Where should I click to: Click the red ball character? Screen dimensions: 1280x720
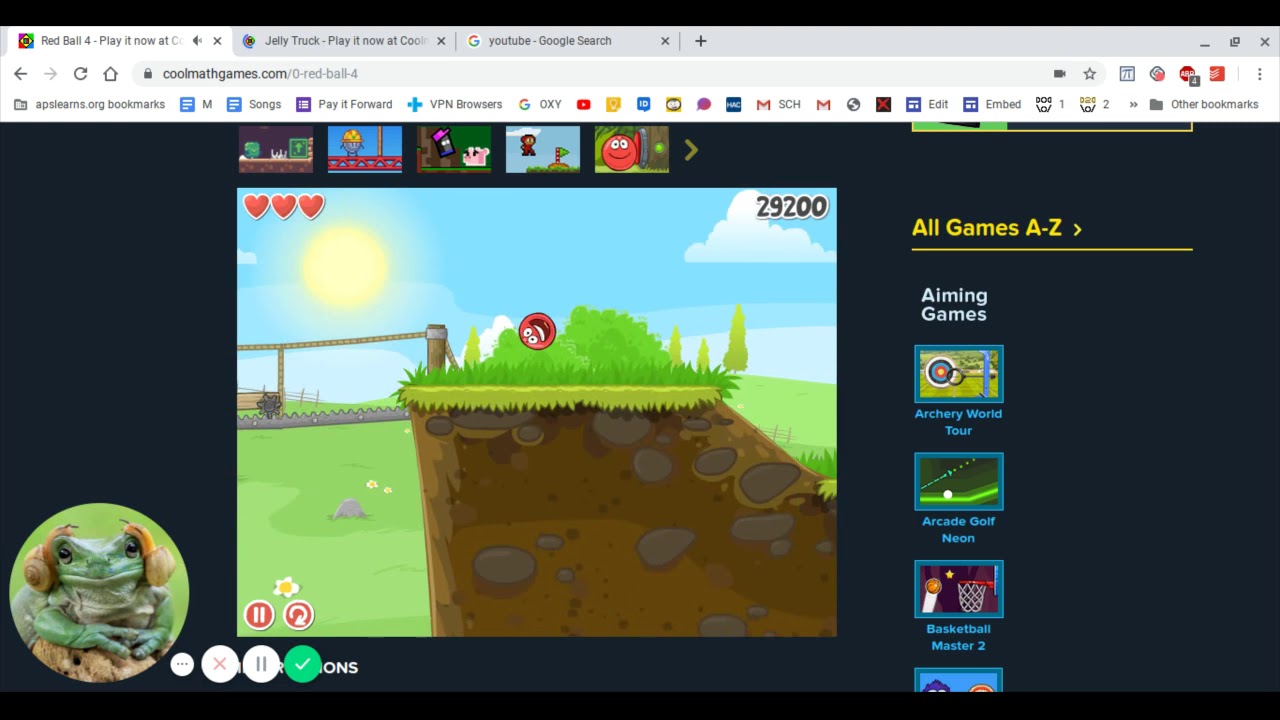pos(537,332)
